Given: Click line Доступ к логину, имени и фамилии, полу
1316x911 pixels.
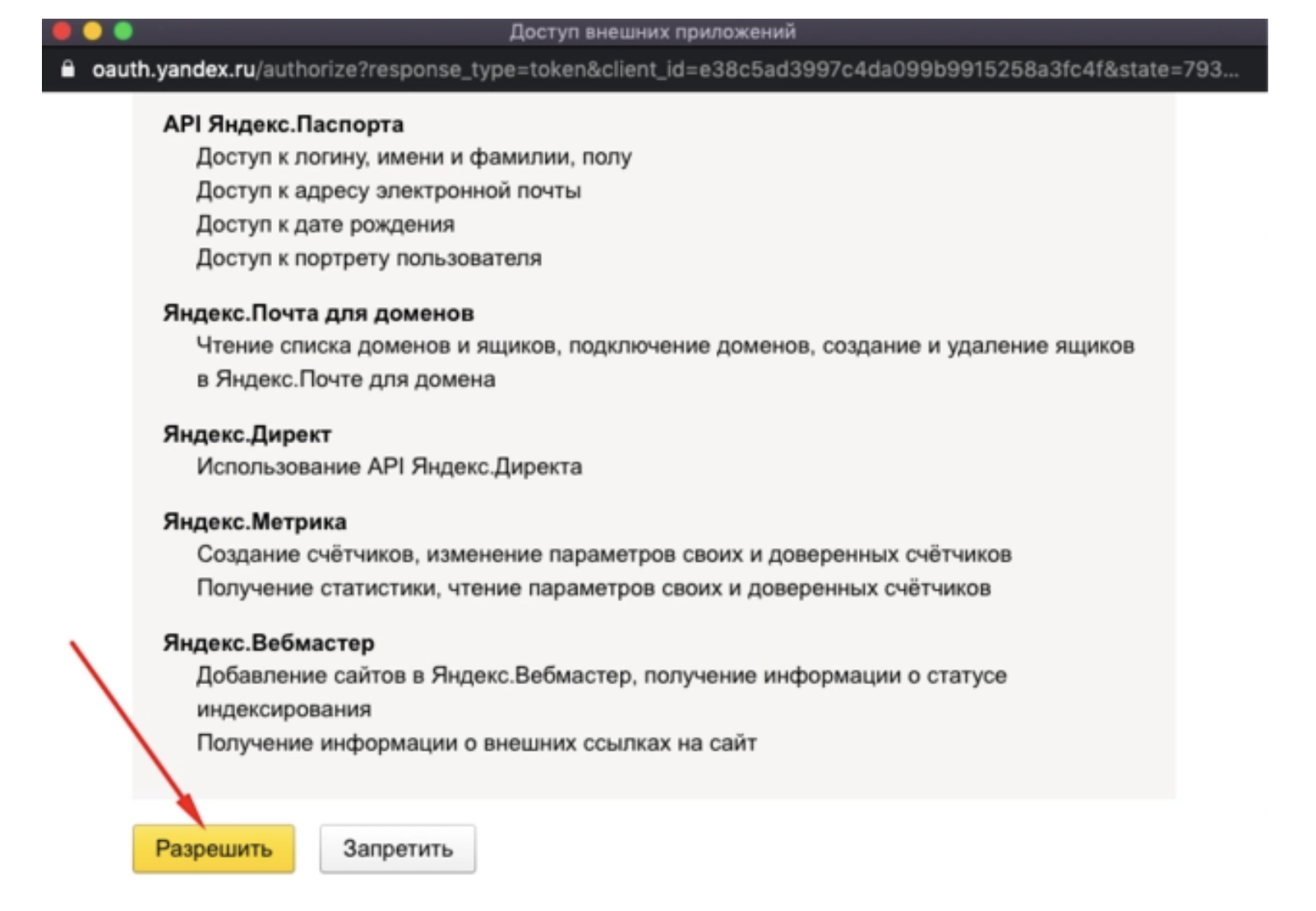Looking at the screenshot, I should pyautogui.click(x=414, y=157).
